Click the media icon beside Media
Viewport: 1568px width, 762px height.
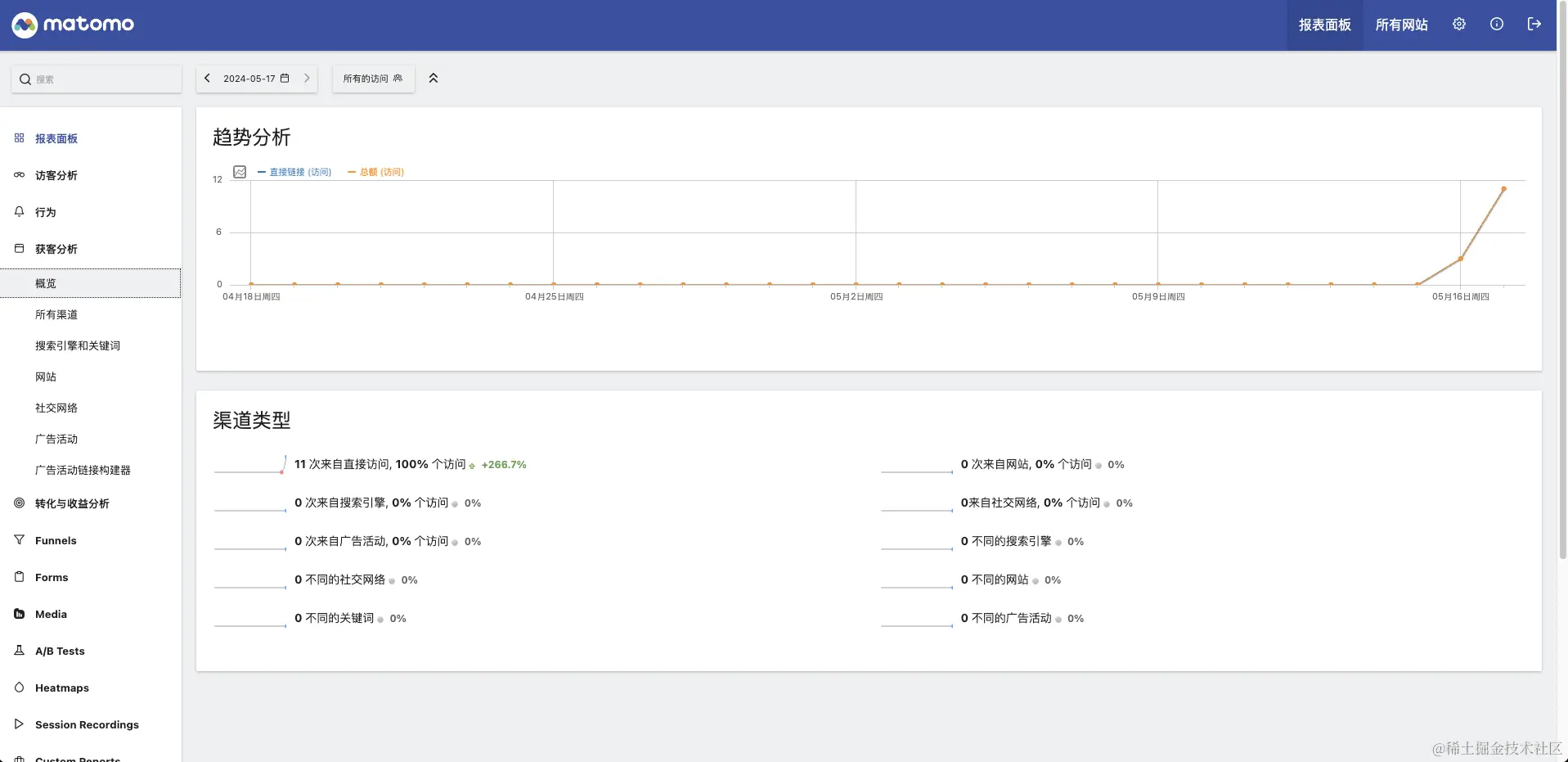pos(20,614)
